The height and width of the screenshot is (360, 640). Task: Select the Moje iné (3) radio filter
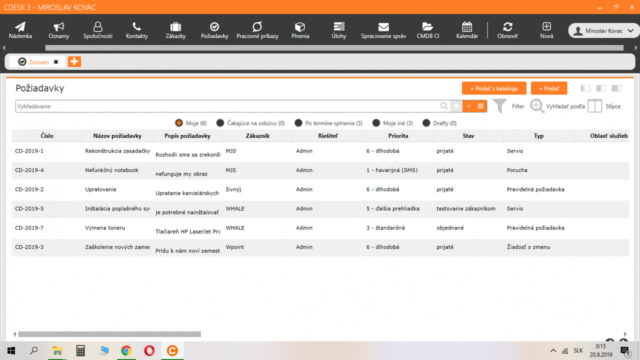(x=376, y=123)
